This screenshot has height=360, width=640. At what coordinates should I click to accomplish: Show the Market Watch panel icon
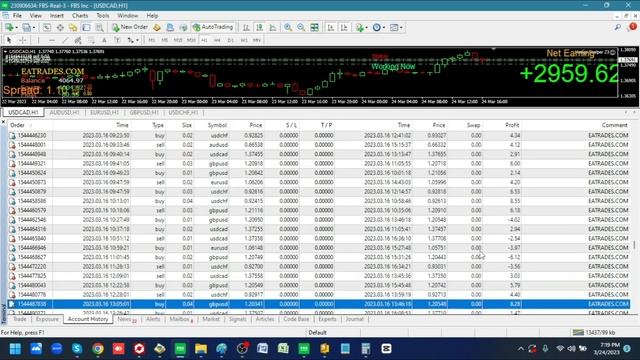[47, 27]
